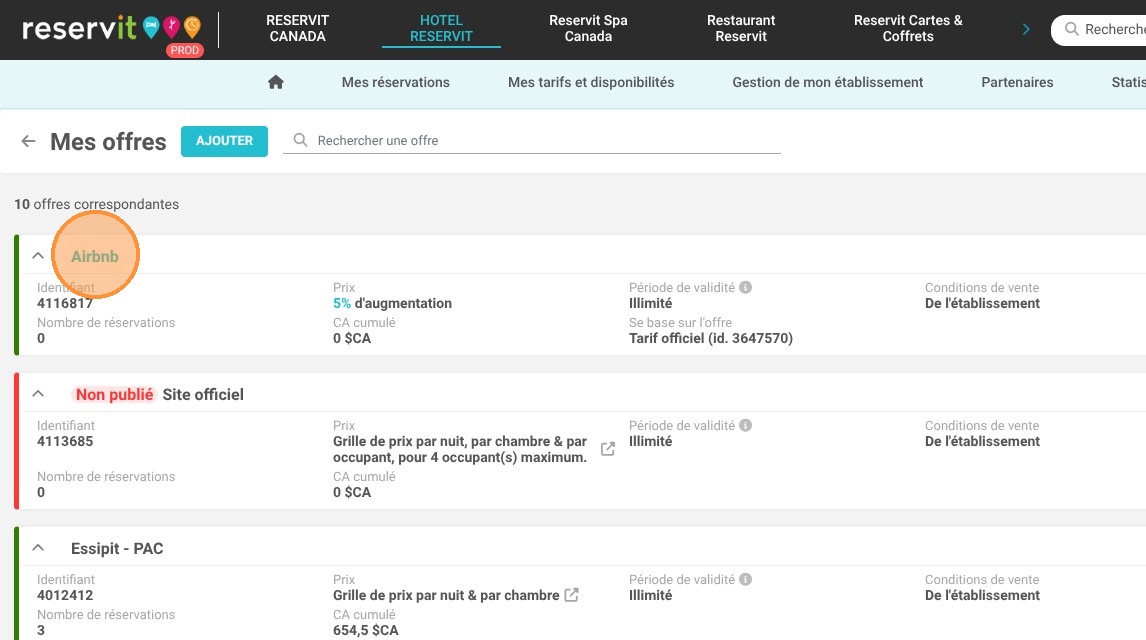Open Reservit Cartes & Coffrets tab

click(908, 28)
